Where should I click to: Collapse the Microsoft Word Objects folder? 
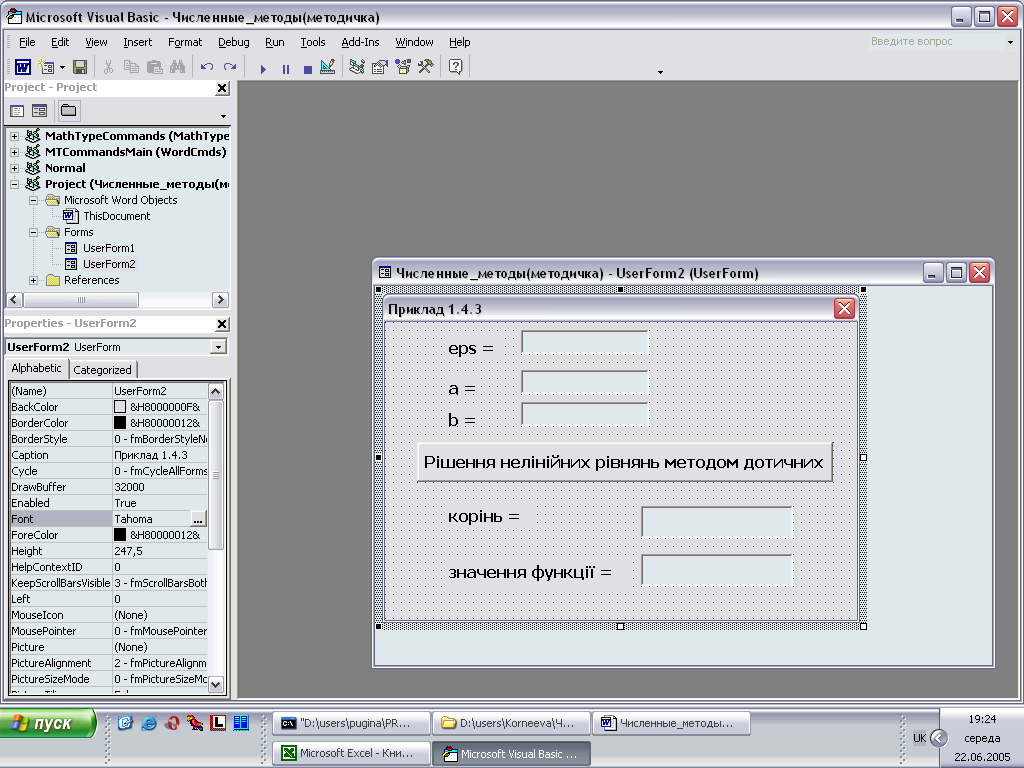(x=33, y=200)
